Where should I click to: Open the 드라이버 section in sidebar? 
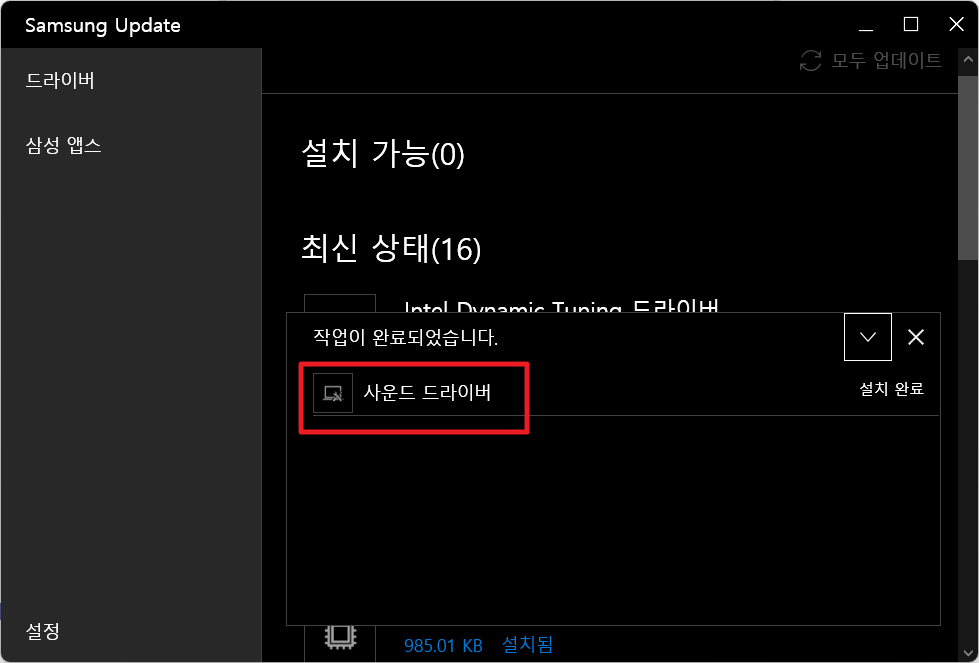(60, 81)
